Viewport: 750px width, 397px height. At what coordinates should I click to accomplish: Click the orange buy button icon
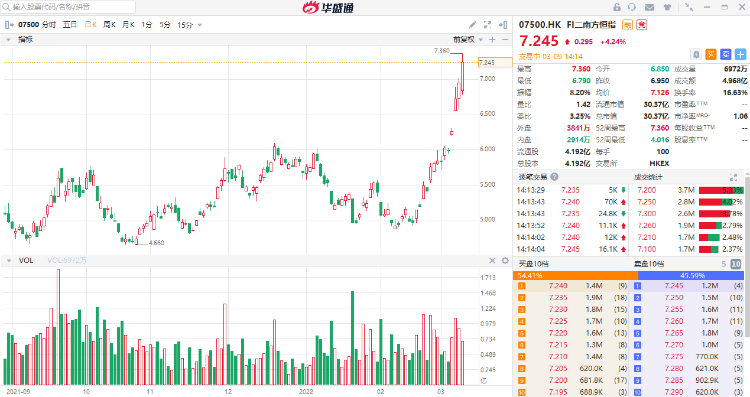(x=711, y=55)
